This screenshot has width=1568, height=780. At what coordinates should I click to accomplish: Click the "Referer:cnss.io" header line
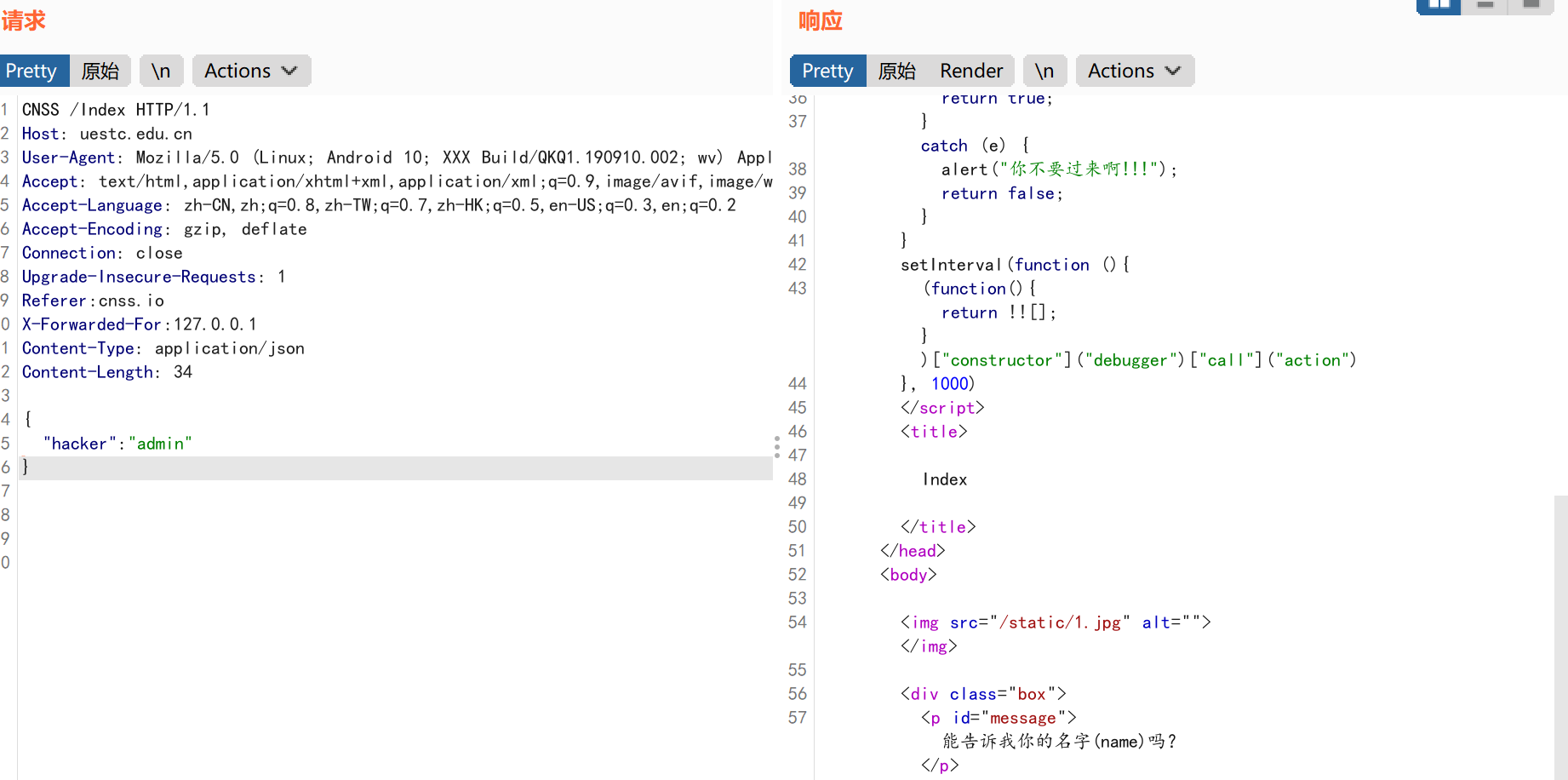[93, 301]
